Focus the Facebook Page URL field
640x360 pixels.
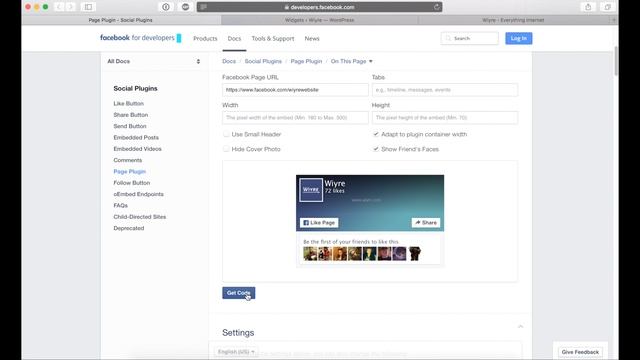click(x=295, y=90)
